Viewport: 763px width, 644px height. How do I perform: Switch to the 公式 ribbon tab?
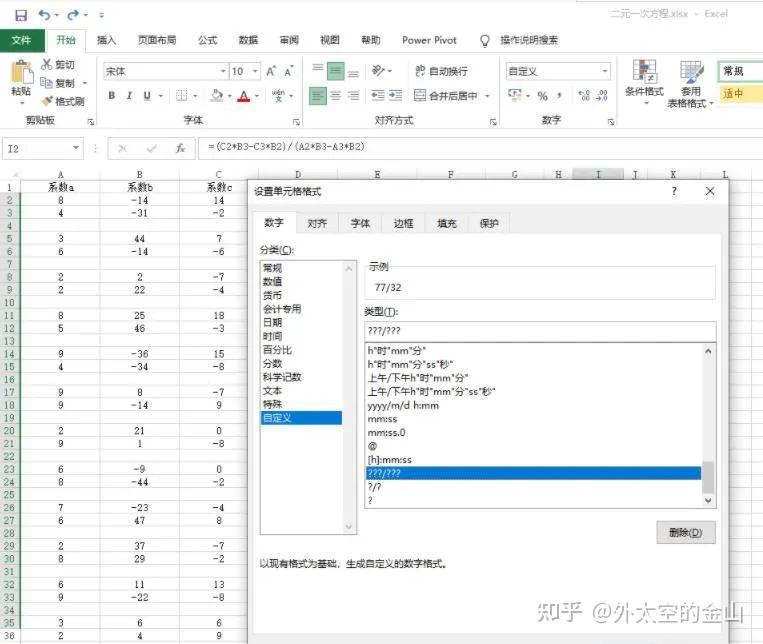(207, 40)
